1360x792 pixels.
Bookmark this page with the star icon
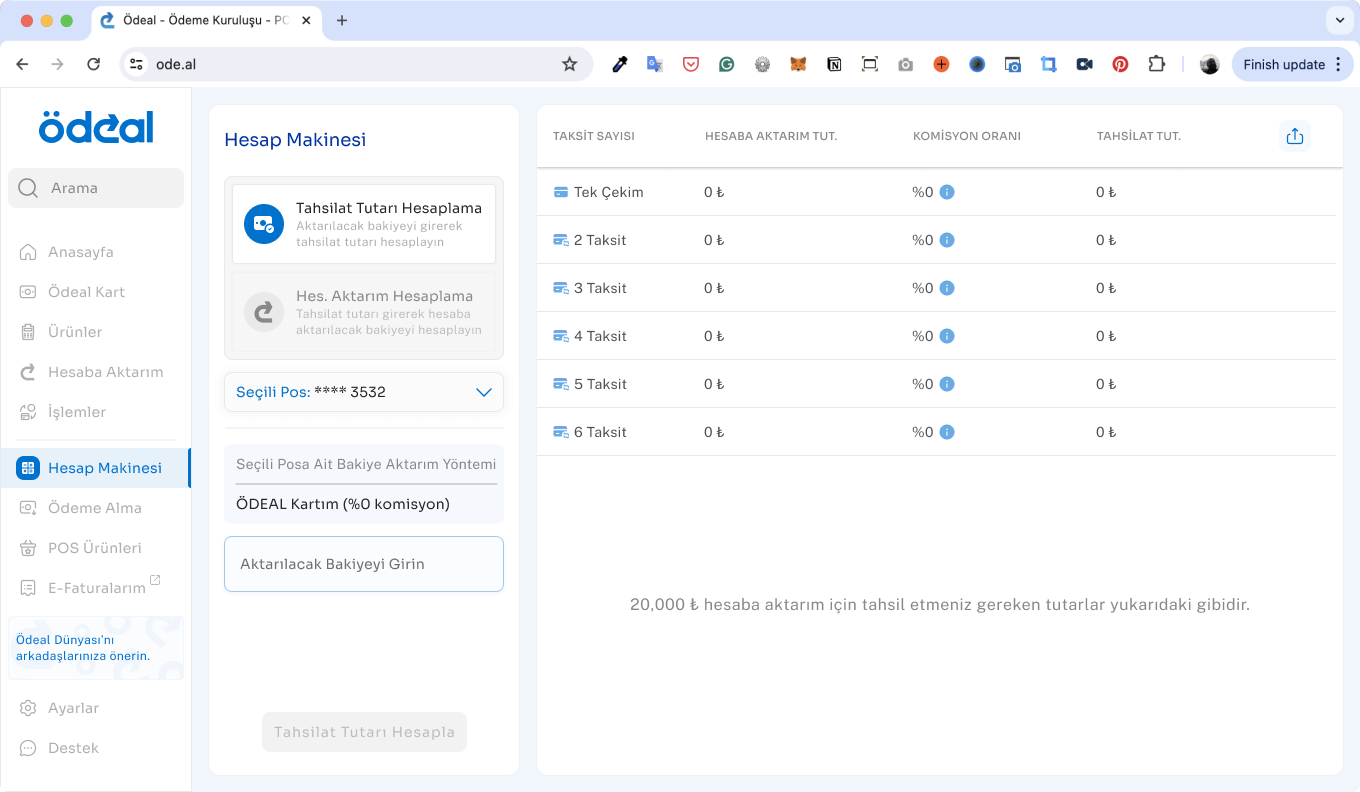point(569,64)
